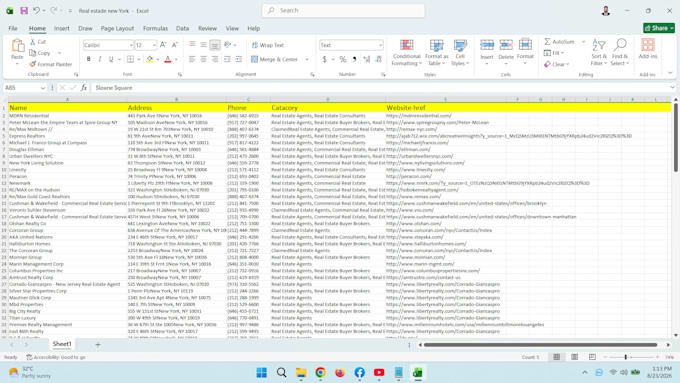Switch to the Insert tab
Viewport: 680px width, 383px height.
click(62, 28)
